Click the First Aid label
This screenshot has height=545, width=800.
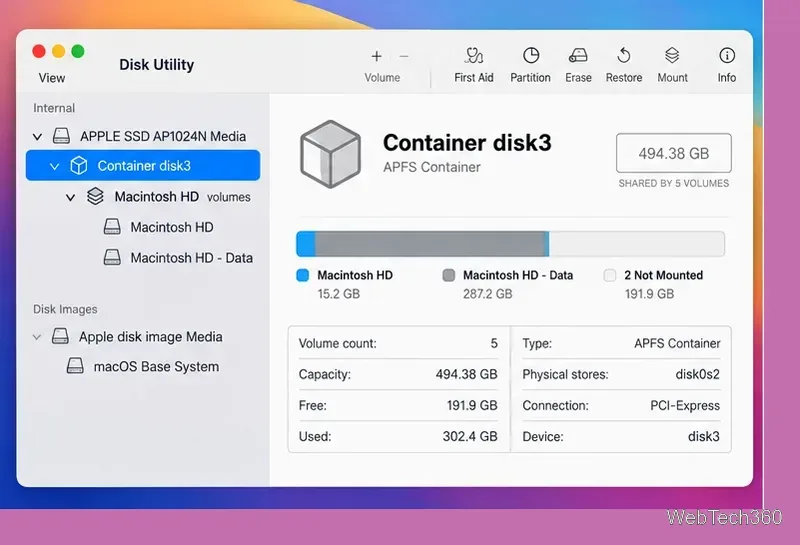click(x=474, y=78)
